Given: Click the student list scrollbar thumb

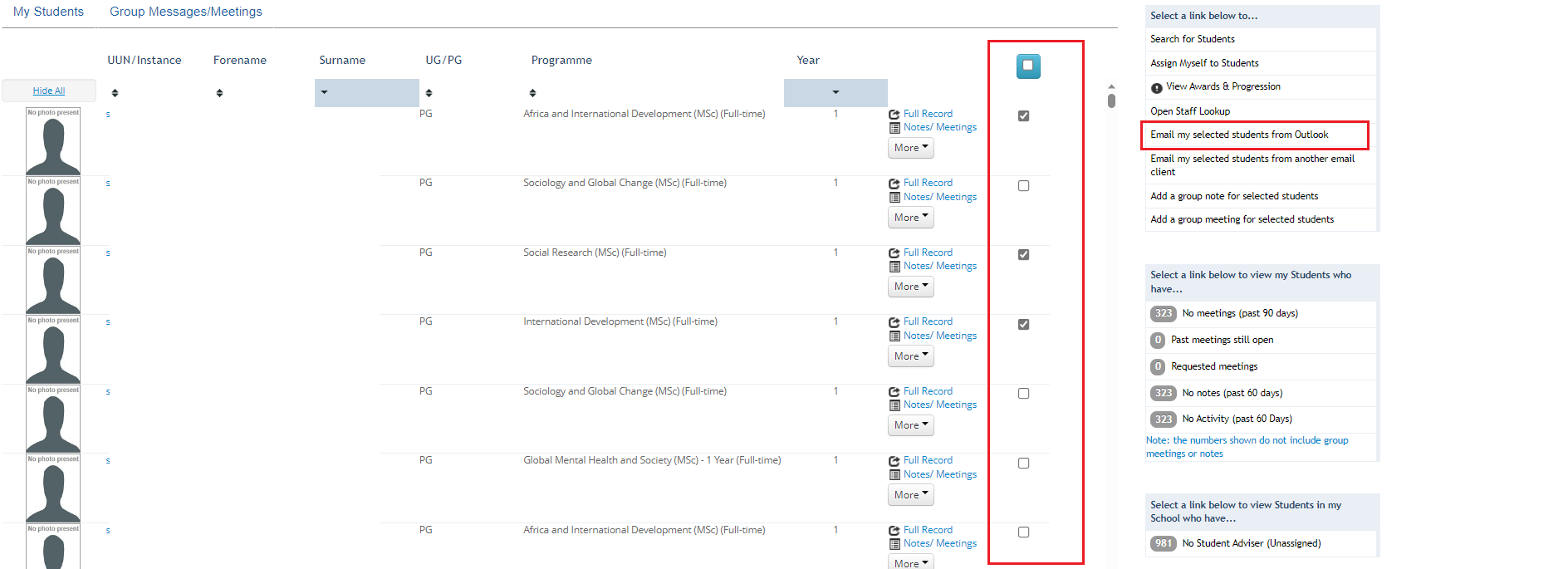Looking at the screenshot, I should [1111, 101].
